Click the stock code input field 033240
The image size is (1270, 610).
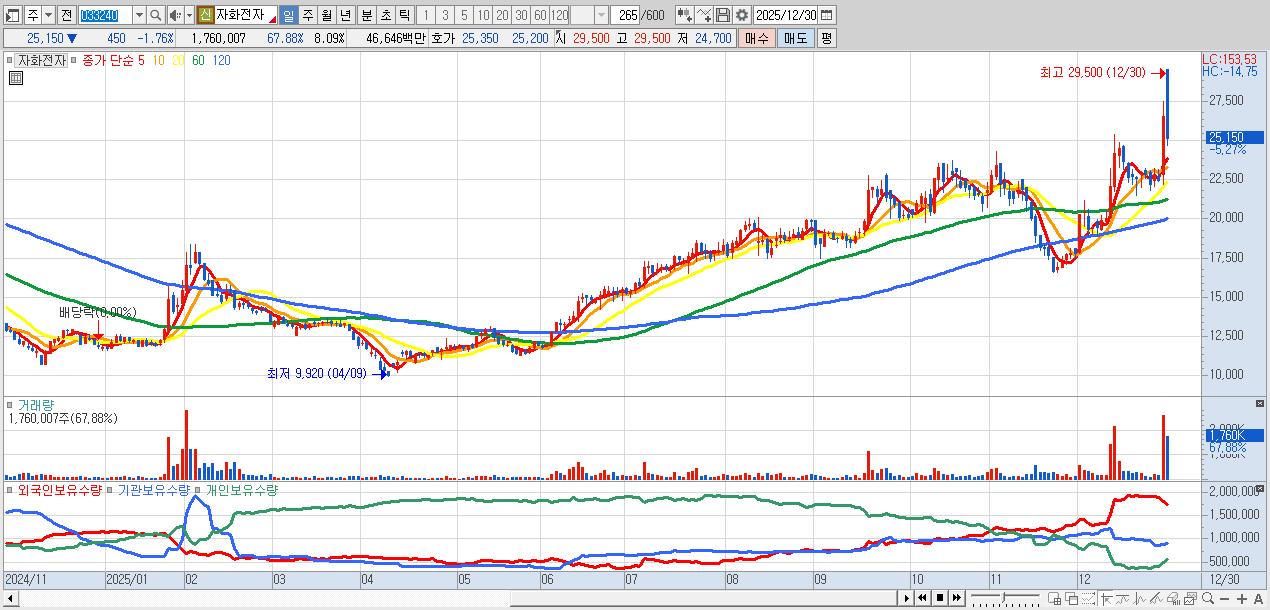tap(105, 15)
